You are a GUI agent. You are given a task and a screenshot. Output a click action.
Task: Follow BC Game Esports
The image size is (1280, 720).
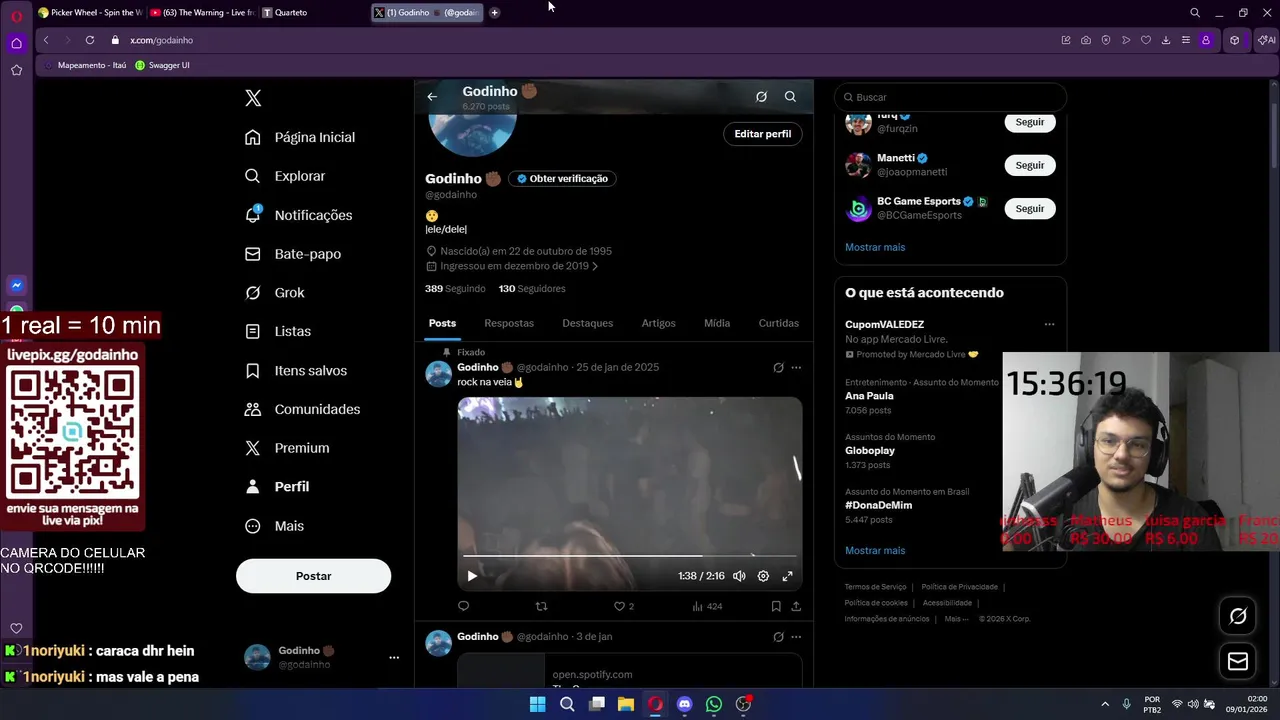pyautogui.click(x=1029, y=209)
